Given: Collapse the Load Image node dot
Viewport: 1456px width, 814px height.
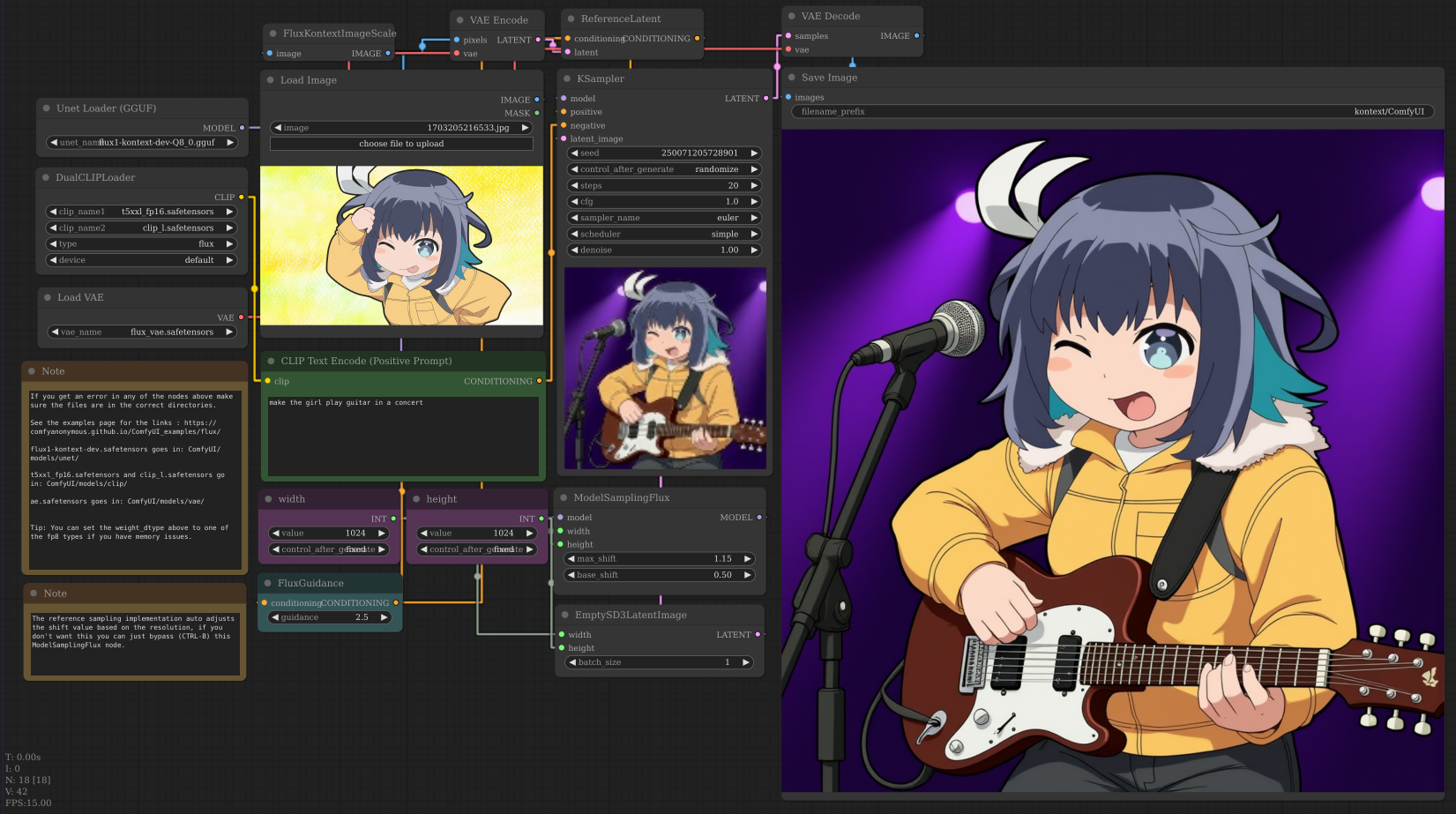Looking at the screenshot, I should (x=270, y=80).
